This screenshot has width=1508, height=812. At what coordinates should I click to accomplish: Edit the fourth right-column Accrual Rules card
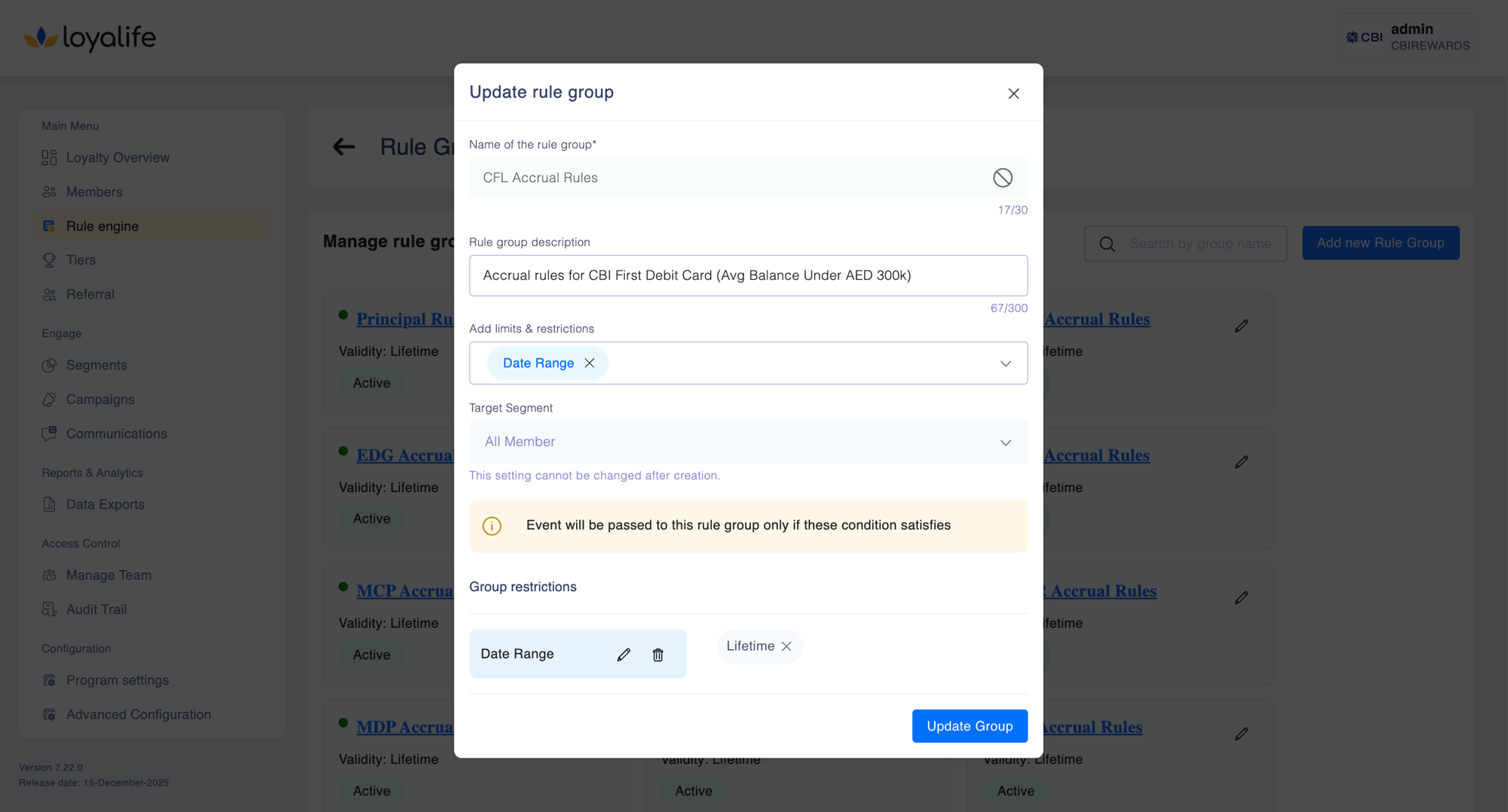(1241, 734)
